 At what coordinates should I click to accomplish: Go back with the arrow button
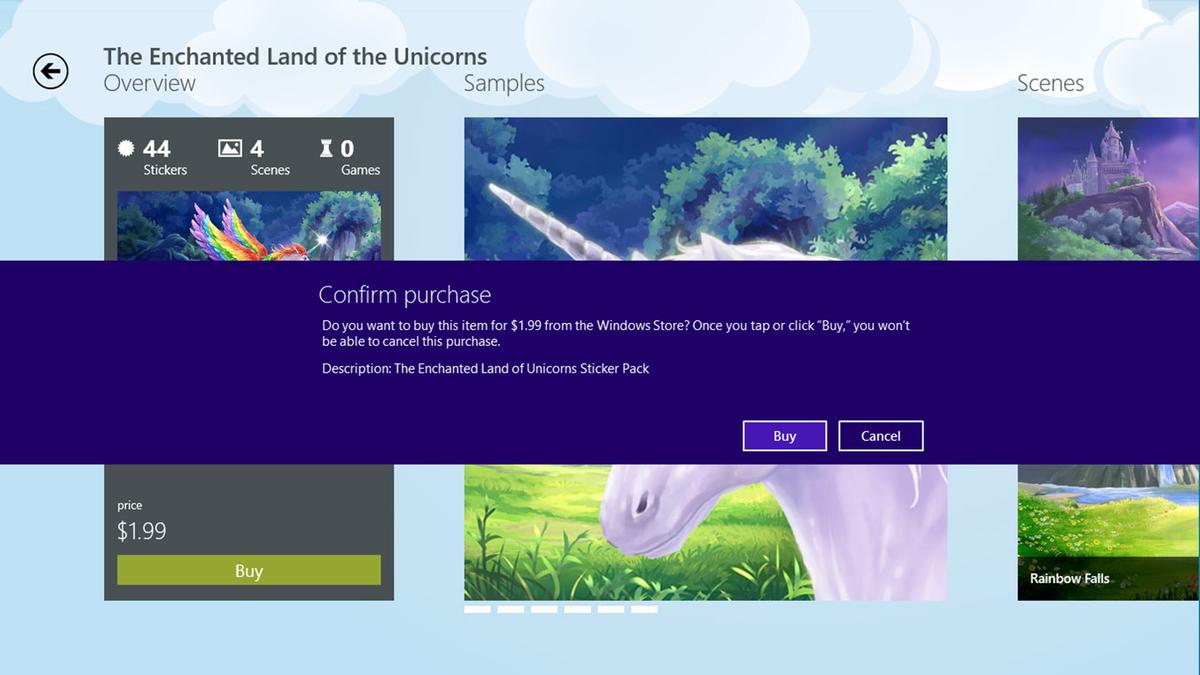coord(51,71)
